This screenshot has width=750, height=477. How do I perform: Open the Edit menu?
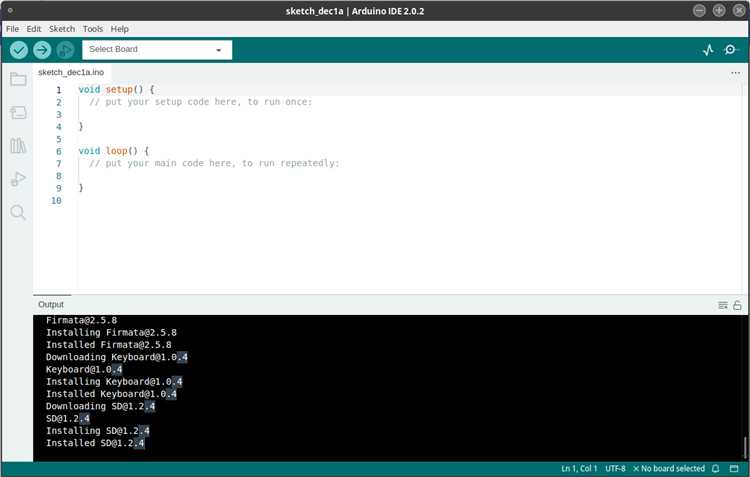pos(33,29)
